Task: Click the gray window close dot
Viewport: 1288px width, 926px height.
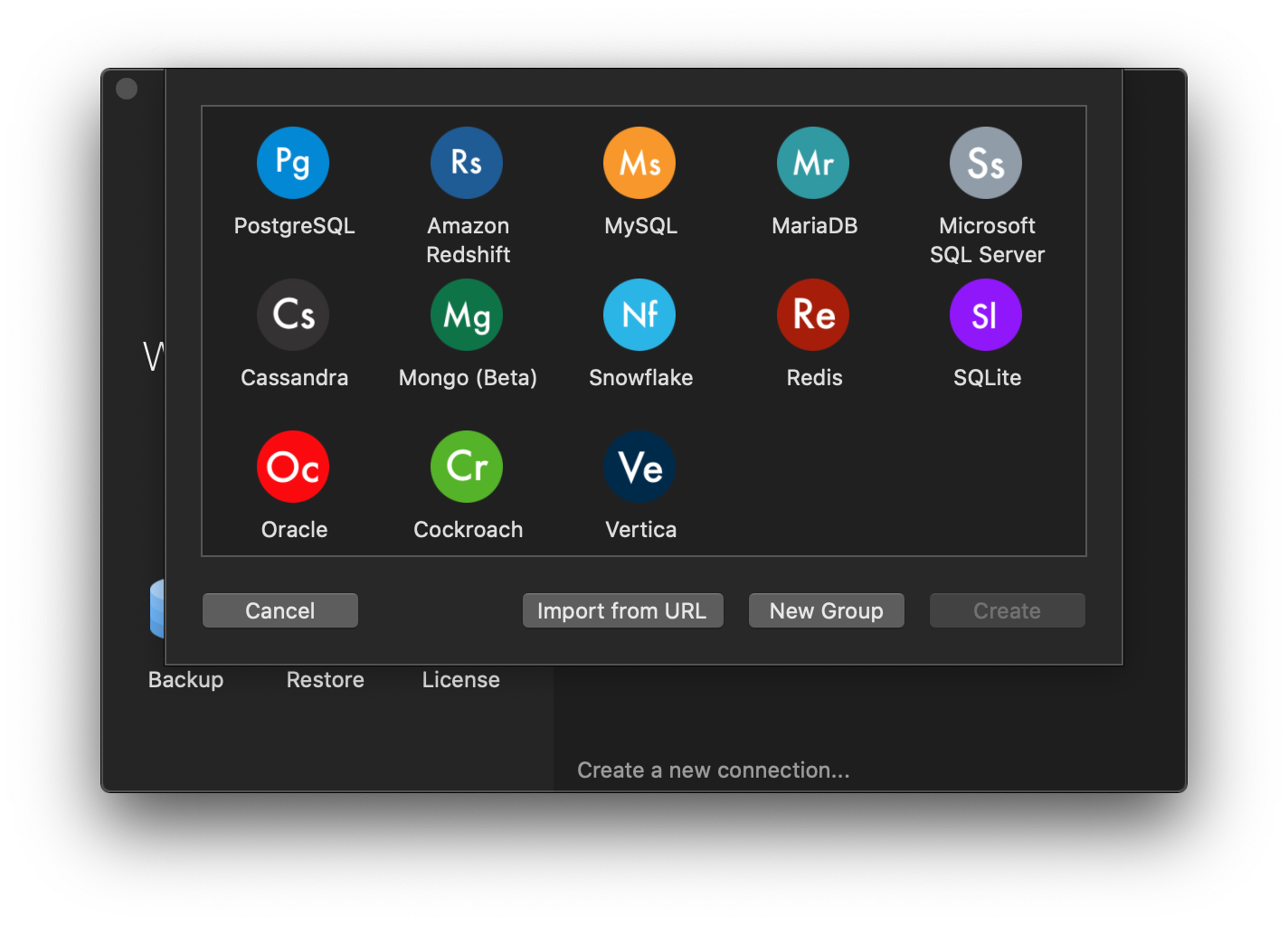Action: (x=127, y=89)
